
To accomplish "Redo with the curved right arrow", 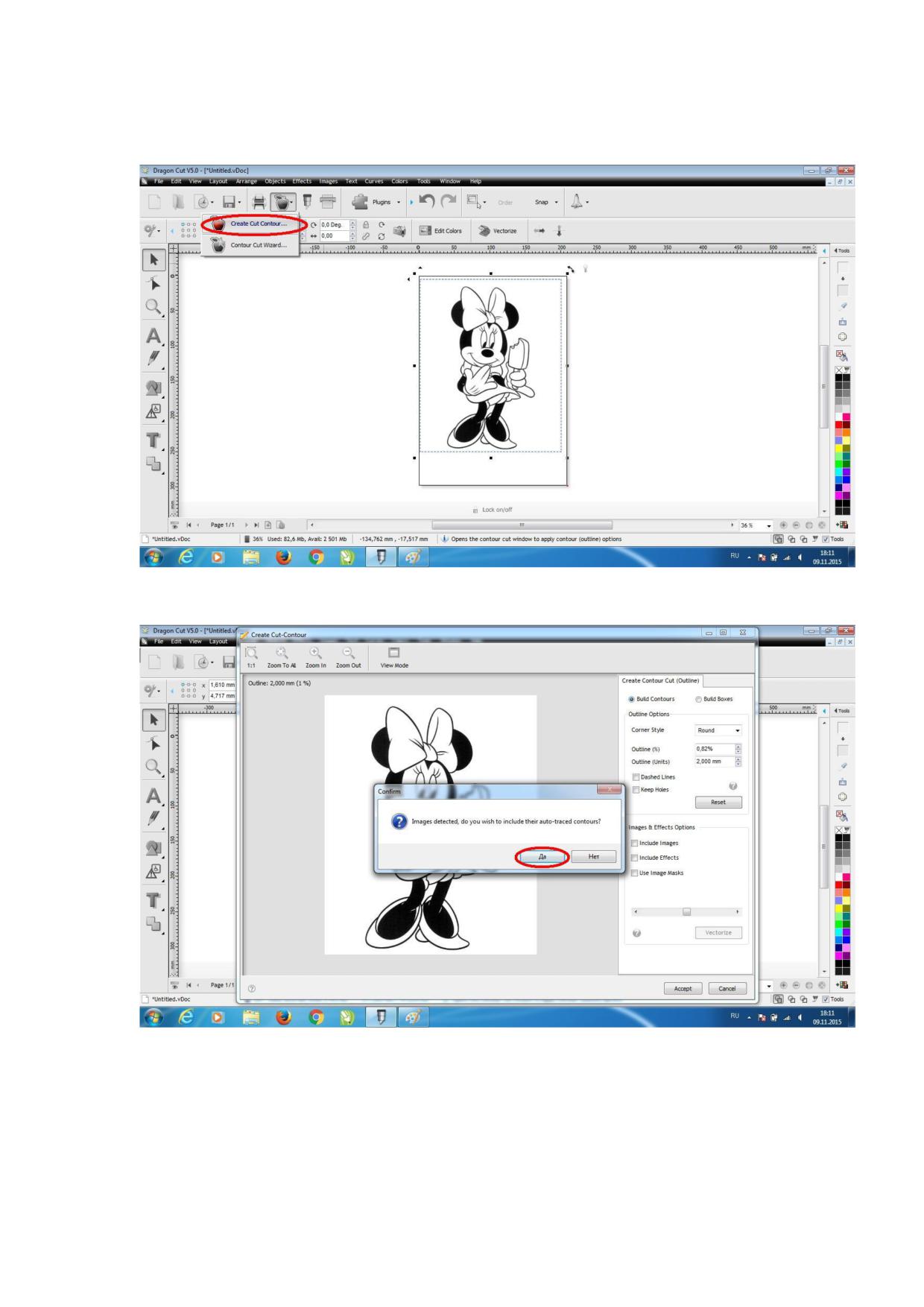I will (x=449, y=200).
